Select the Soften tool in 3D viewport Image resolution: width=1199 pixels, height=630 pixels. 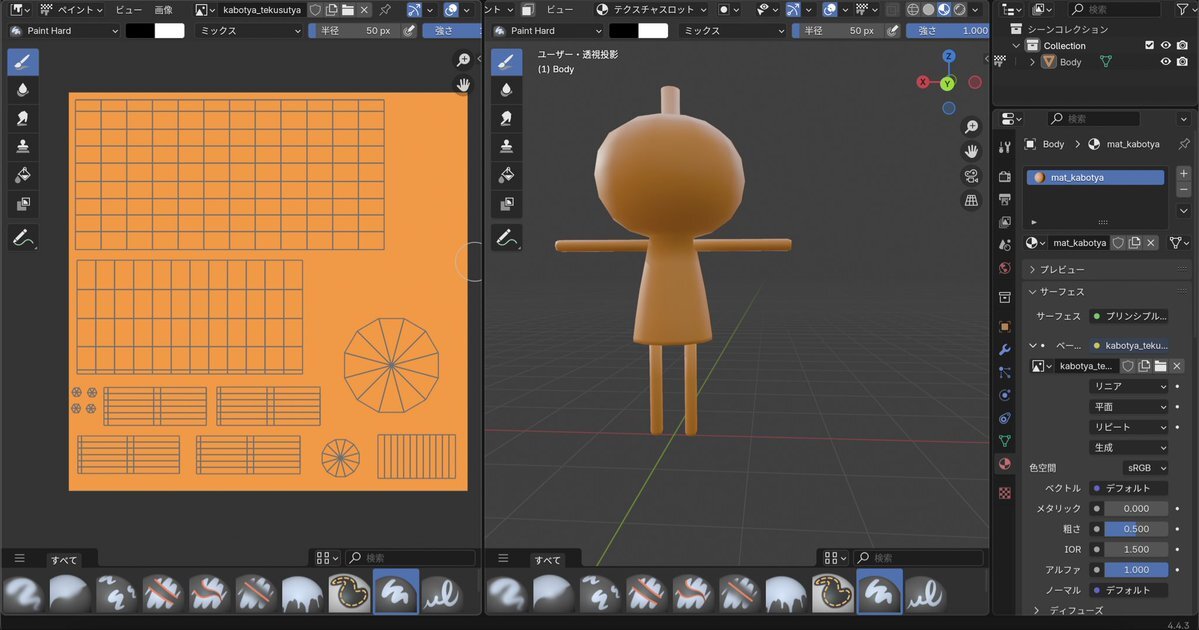click(507, 90)
